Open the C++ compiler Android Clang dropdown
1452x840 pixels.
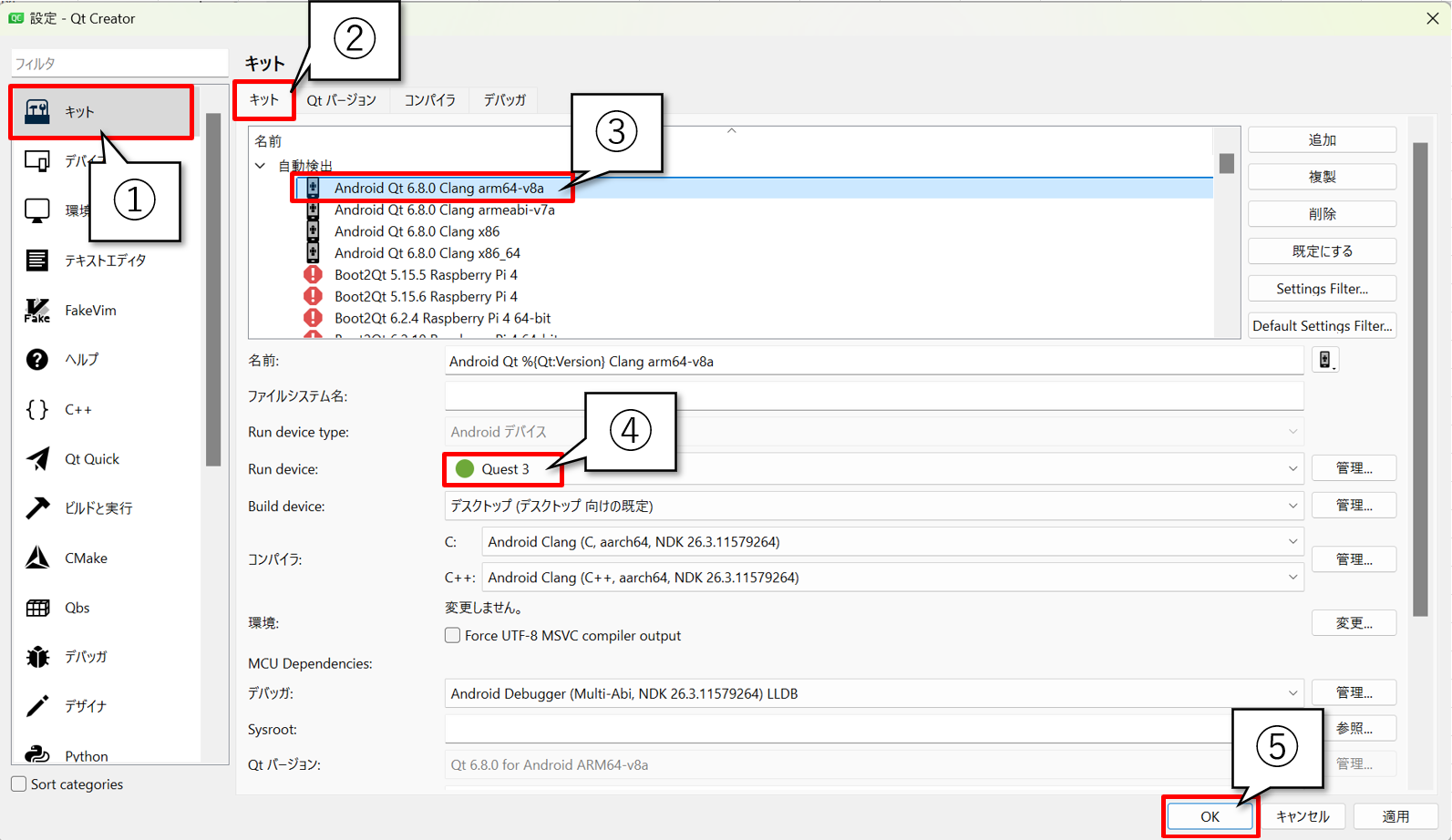[x=891, y=578]
